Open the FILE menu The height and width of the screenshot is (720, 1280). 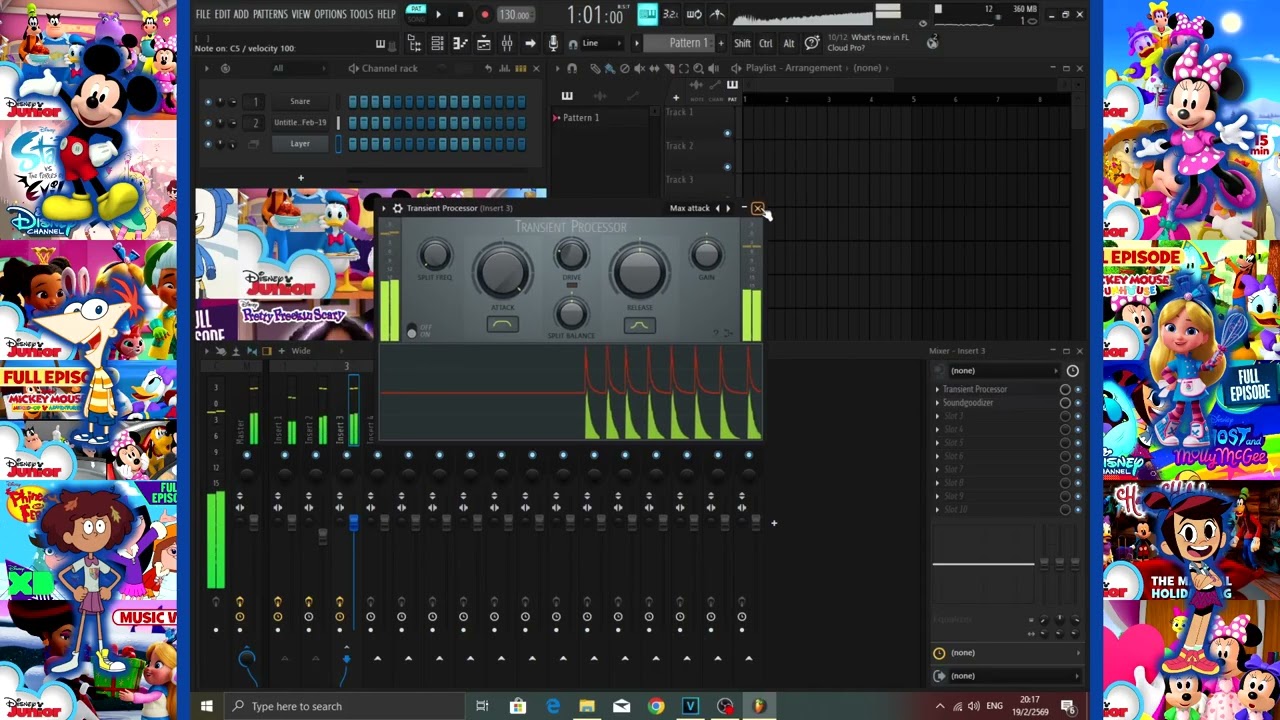[203, 14]
